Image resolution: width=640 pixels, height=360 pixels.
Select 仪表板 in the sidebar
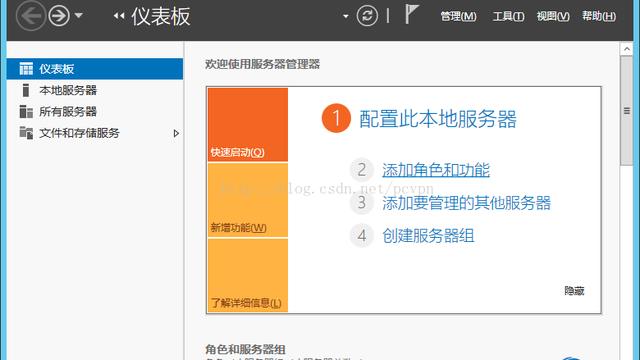(95, 69)
